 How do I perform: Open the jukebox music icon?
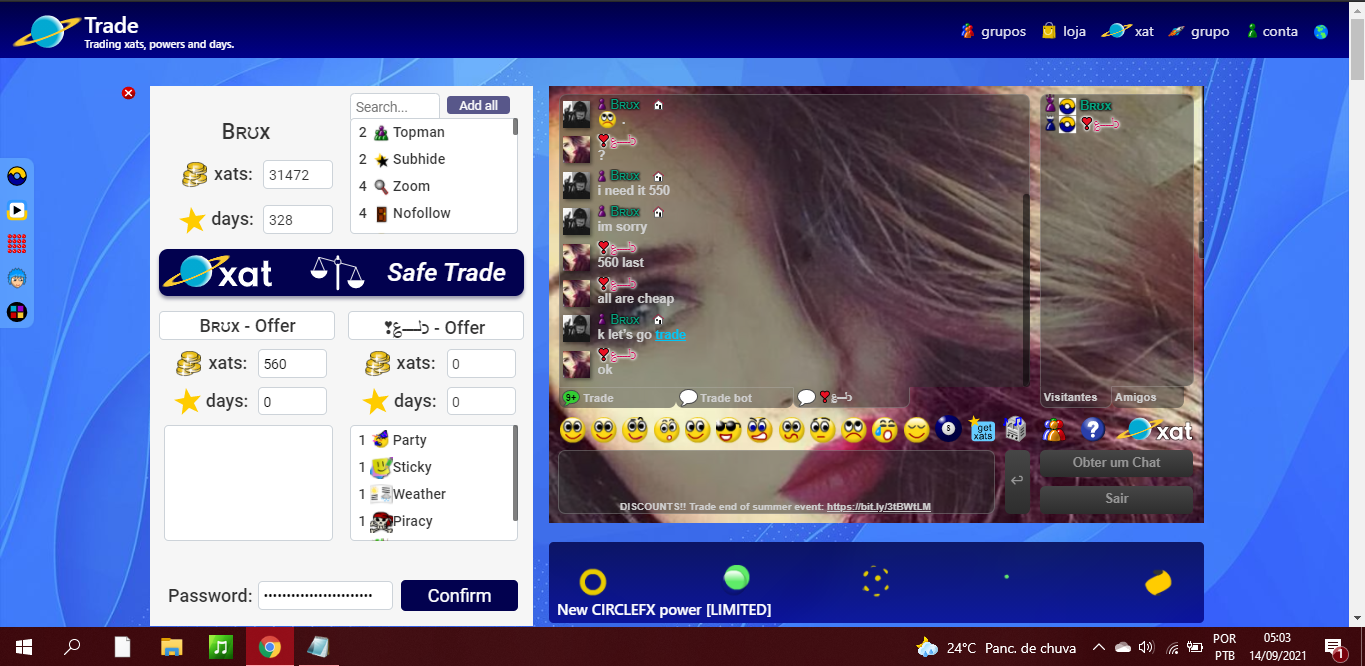1015,429
